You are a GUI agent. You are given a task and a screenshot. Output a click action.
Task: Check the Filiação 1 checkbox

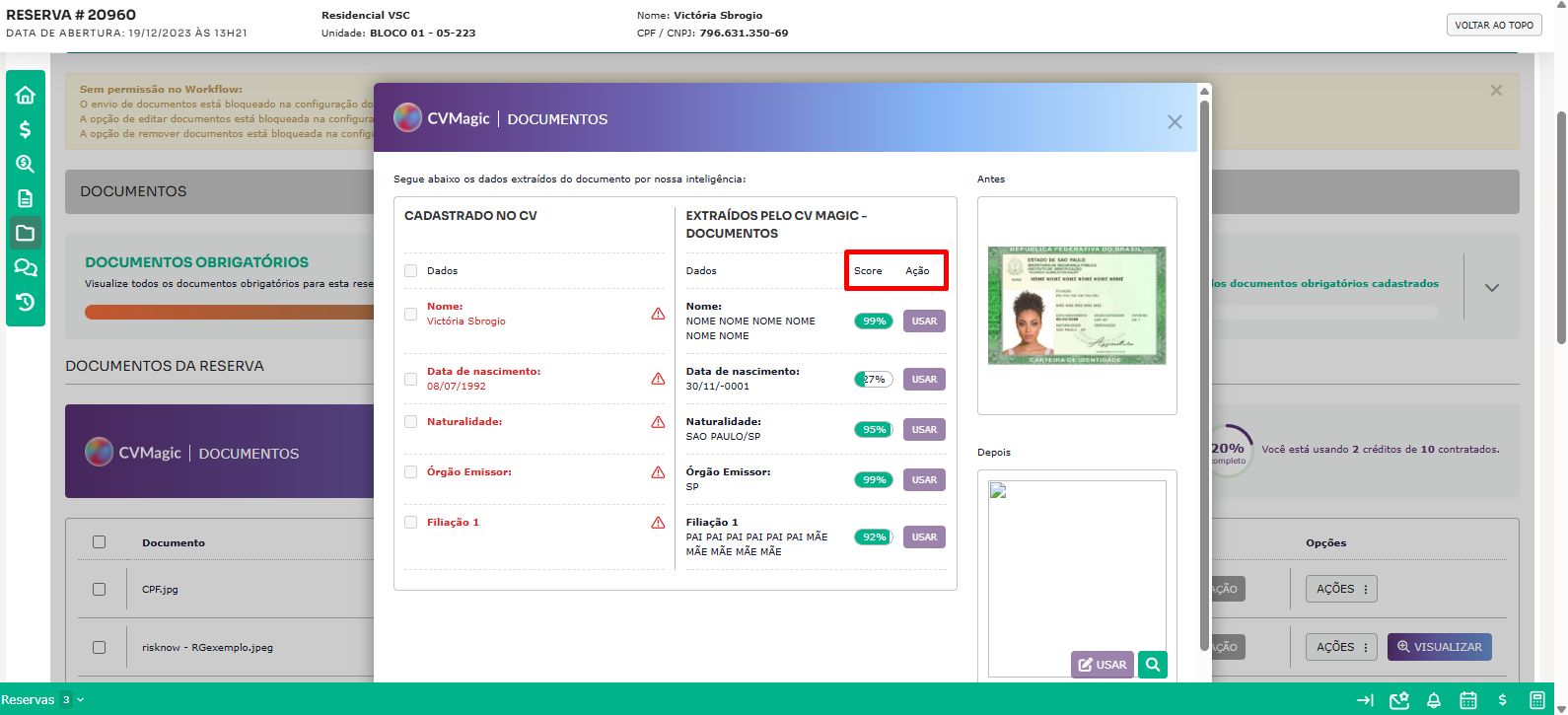point(410,522)
